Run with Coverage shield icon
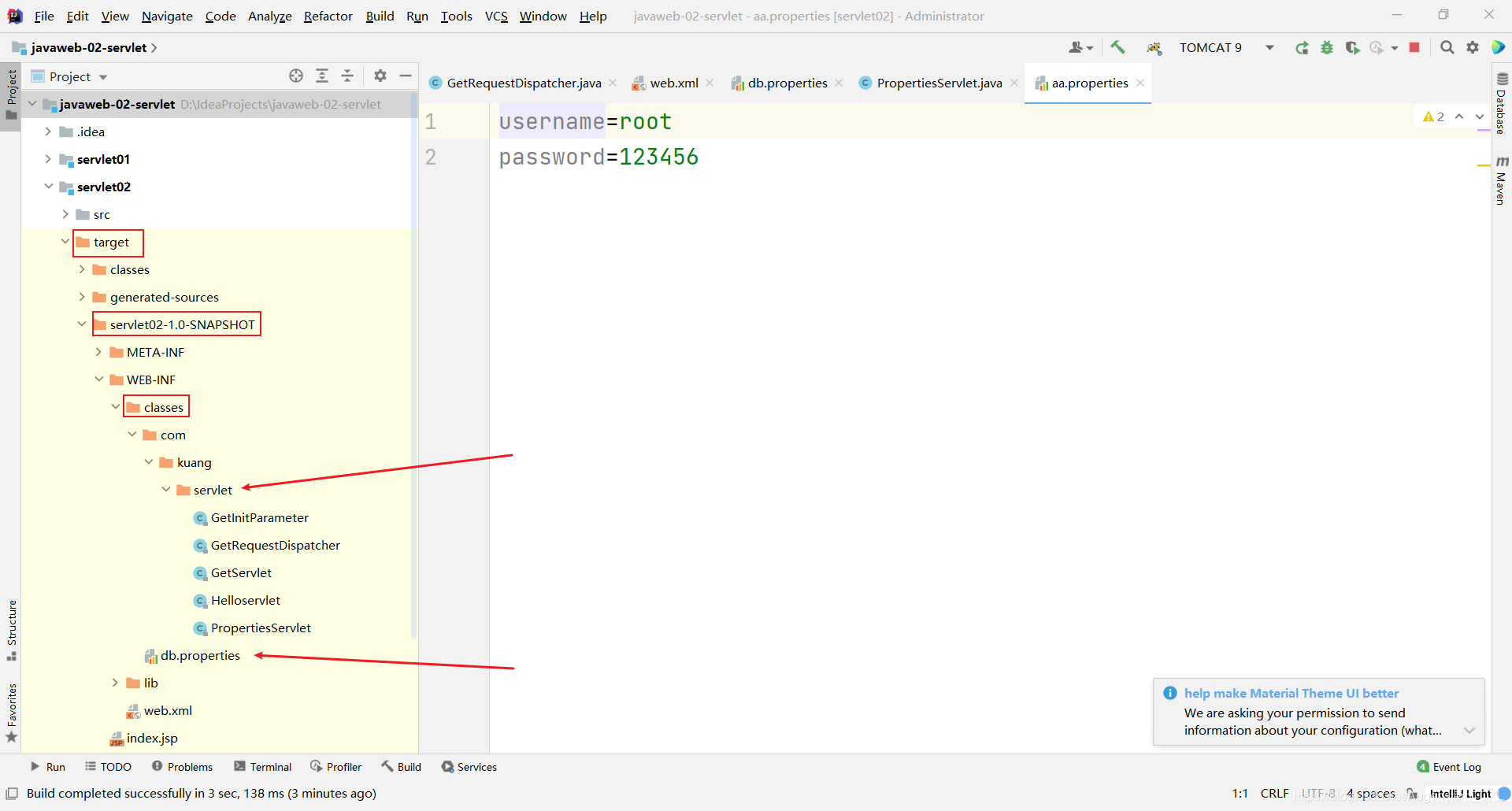The image size is (1512, 811). [1352, 48]
